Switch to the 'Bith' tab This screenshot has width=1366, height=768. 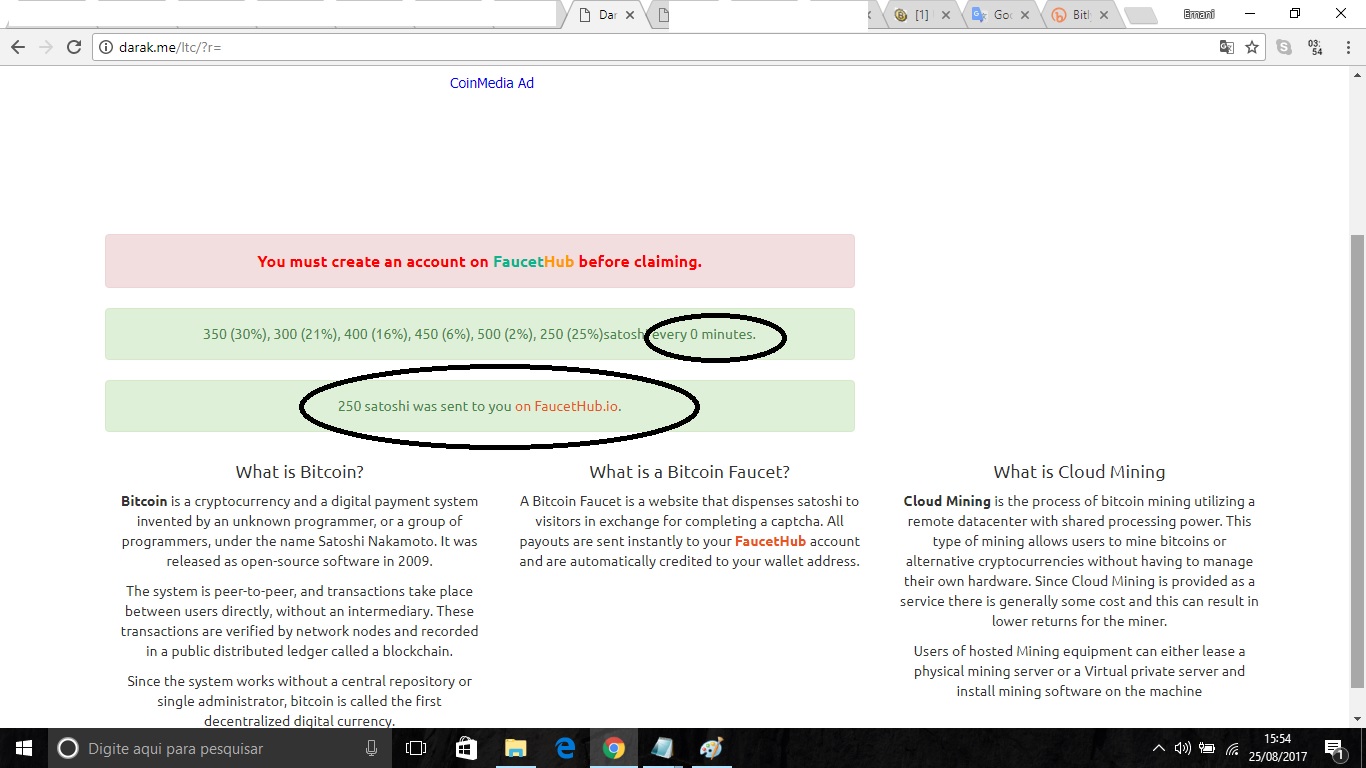(1080, 15)
